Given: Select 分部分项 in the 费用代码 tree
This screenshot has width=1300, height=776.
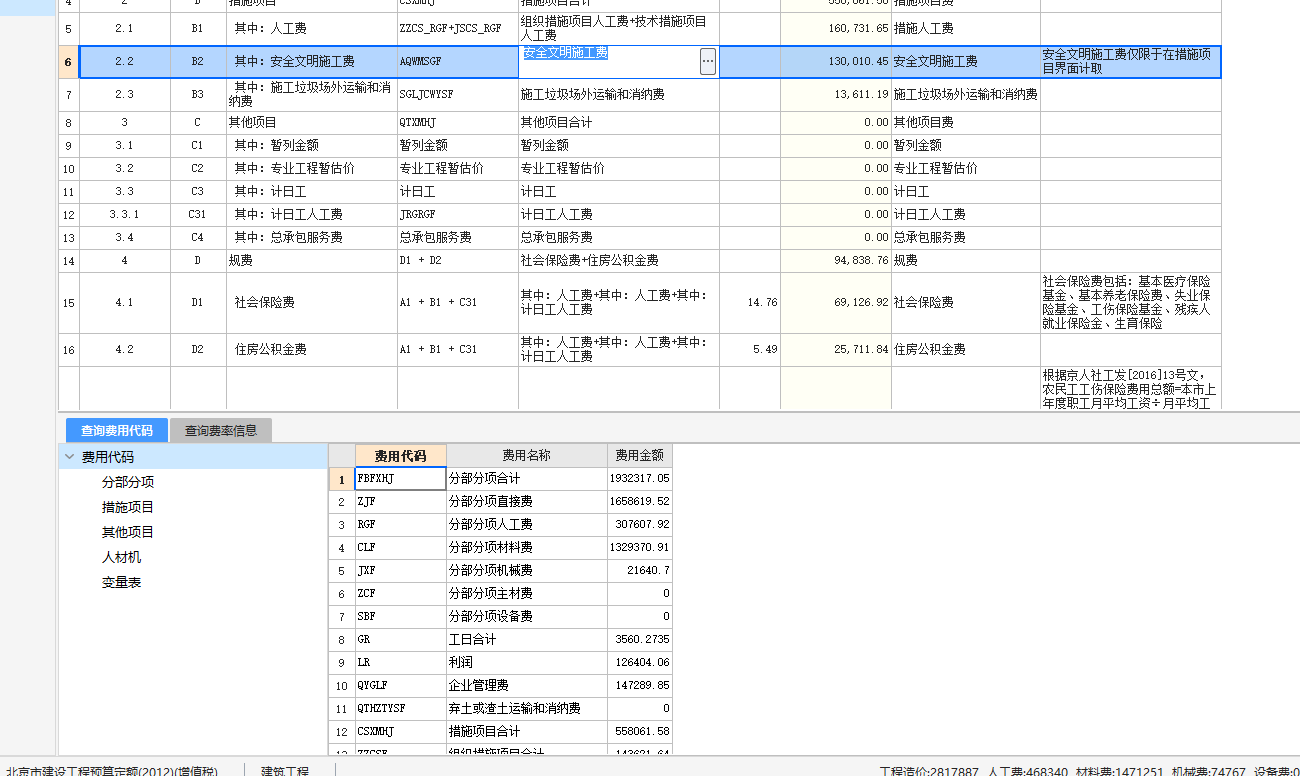Looking at the screenshot, I should click(128, 482).
